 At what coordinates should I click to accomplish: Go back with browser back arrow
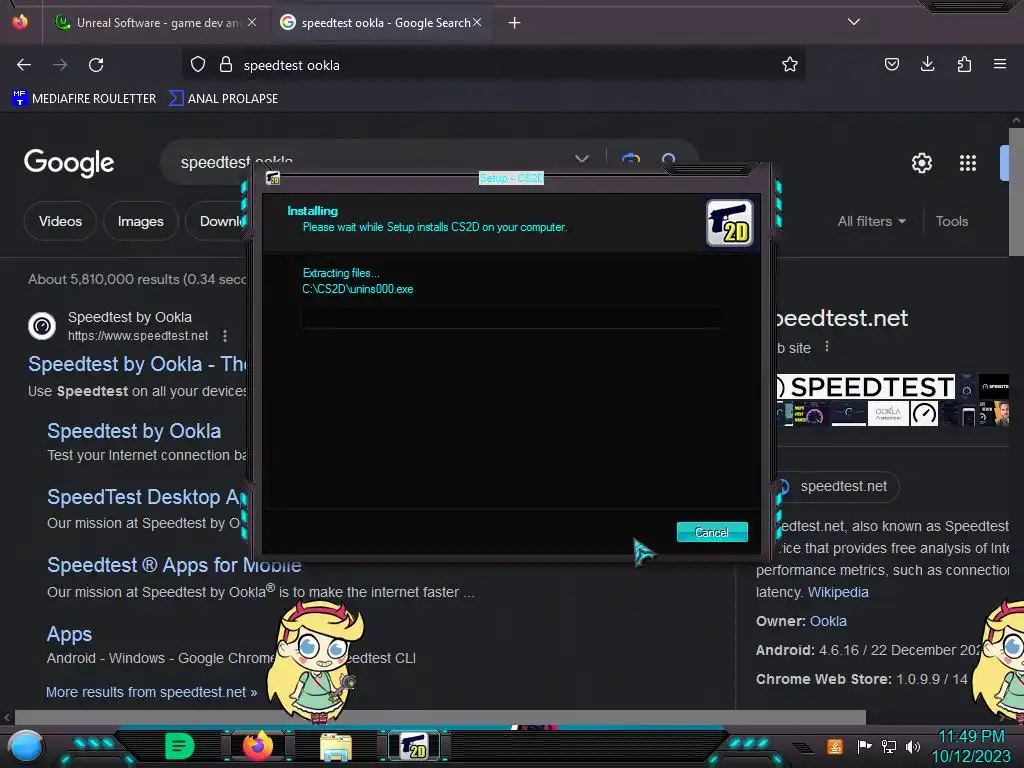(x=24, y=65)
